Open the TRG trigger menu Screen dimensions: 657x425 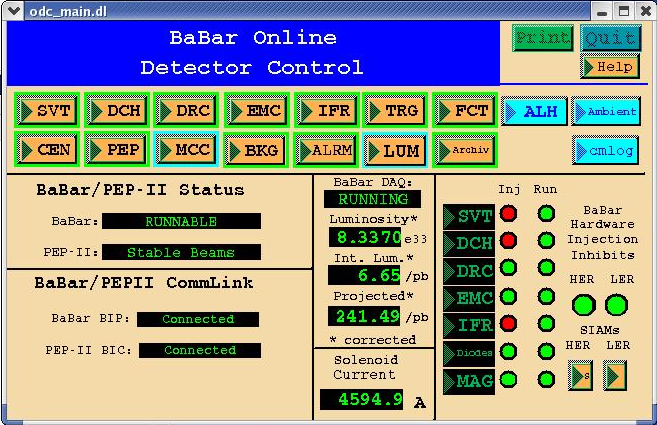[x=395, y=111]
